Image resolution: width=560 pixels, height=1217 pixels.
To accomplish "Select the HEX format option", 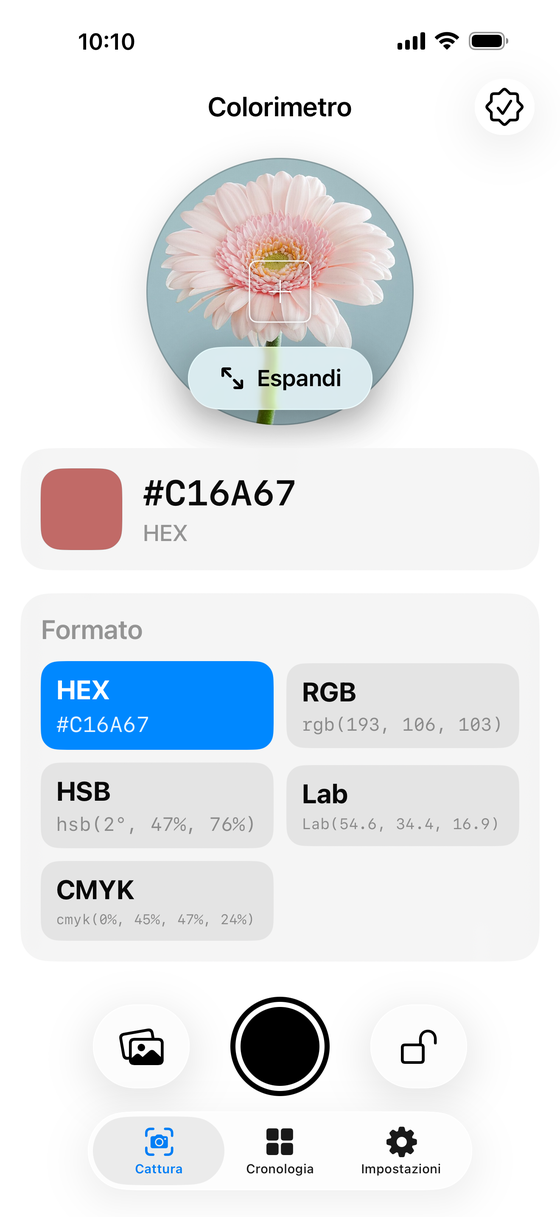I will 157,705.
